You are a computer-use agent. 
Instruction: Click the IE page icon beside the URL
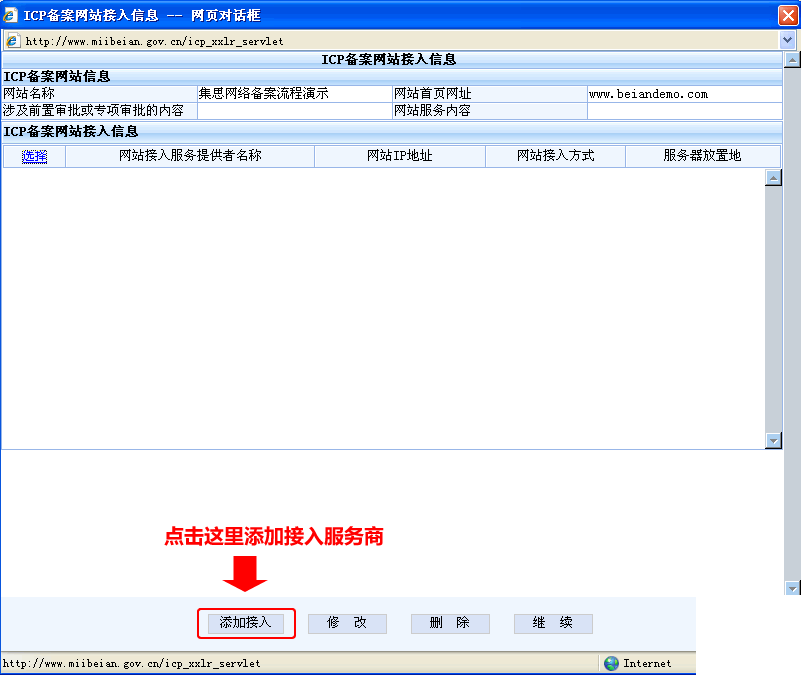[x=12, y=40]
